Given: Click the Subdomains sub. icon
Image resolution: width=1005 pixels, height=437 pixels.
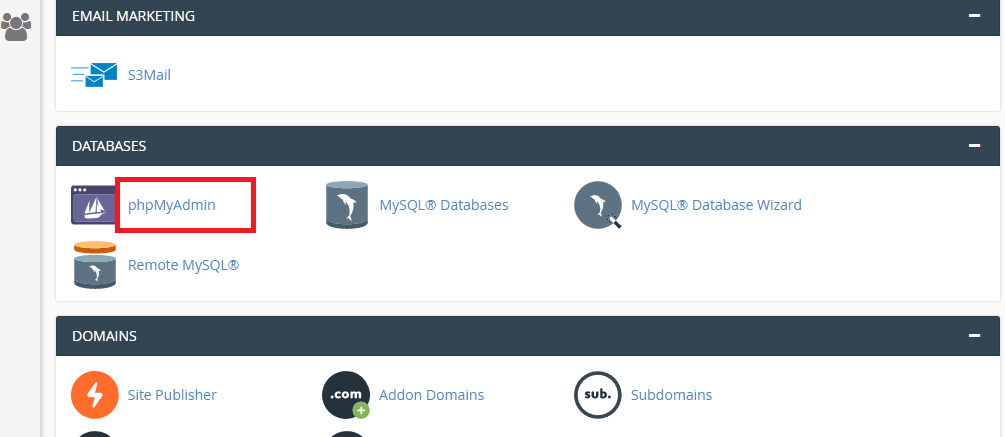Looking at the screenshot, I should click(597, 395).
